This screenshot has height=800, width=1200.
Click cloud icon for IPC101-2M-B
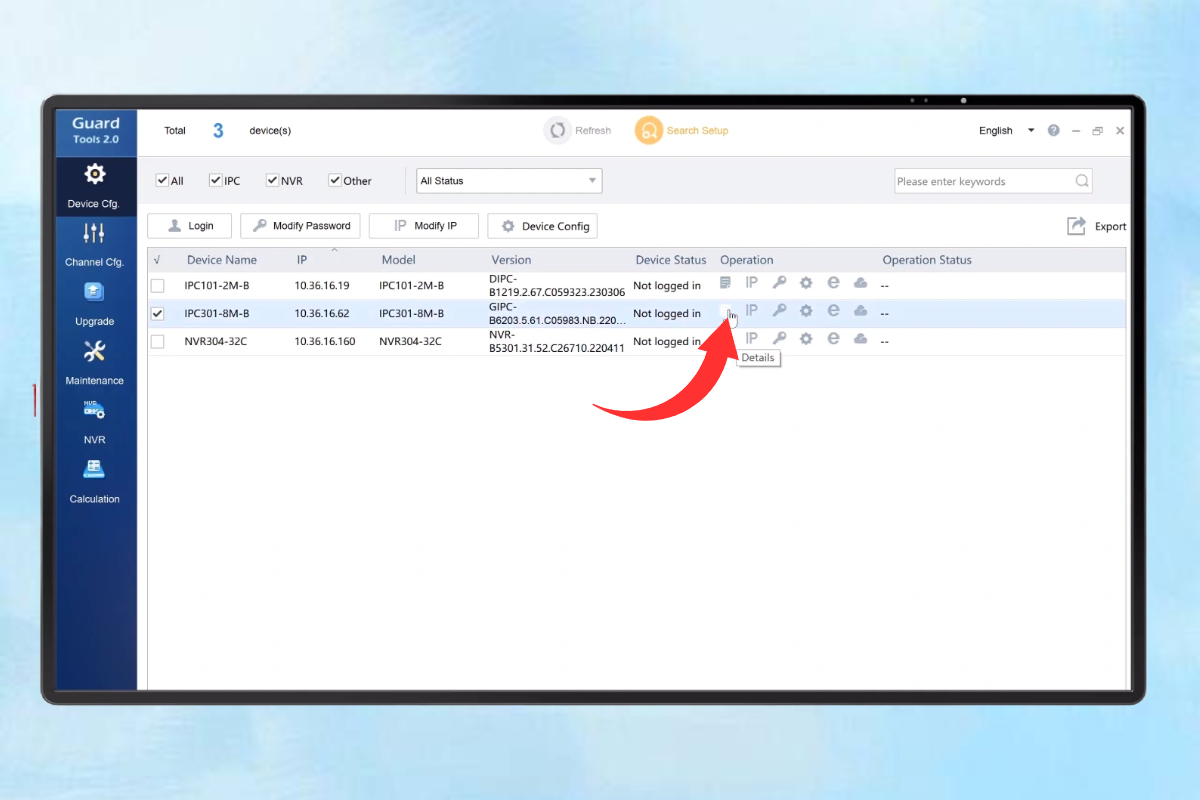[860, 284]
